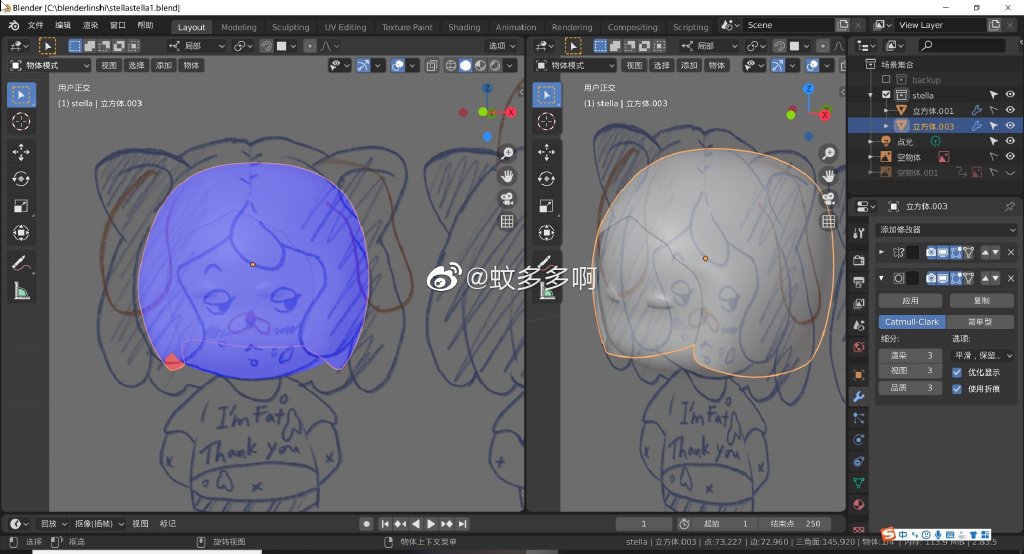This screenshot has height=554, width=1024.
Task: Enable rendered shading in left viewport
Action: point(495,65)
